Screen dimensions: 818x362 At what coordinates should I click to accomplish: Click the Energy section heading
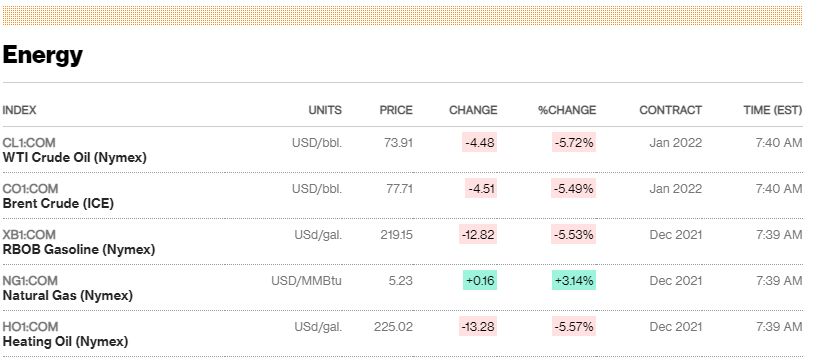pos(42,54)
